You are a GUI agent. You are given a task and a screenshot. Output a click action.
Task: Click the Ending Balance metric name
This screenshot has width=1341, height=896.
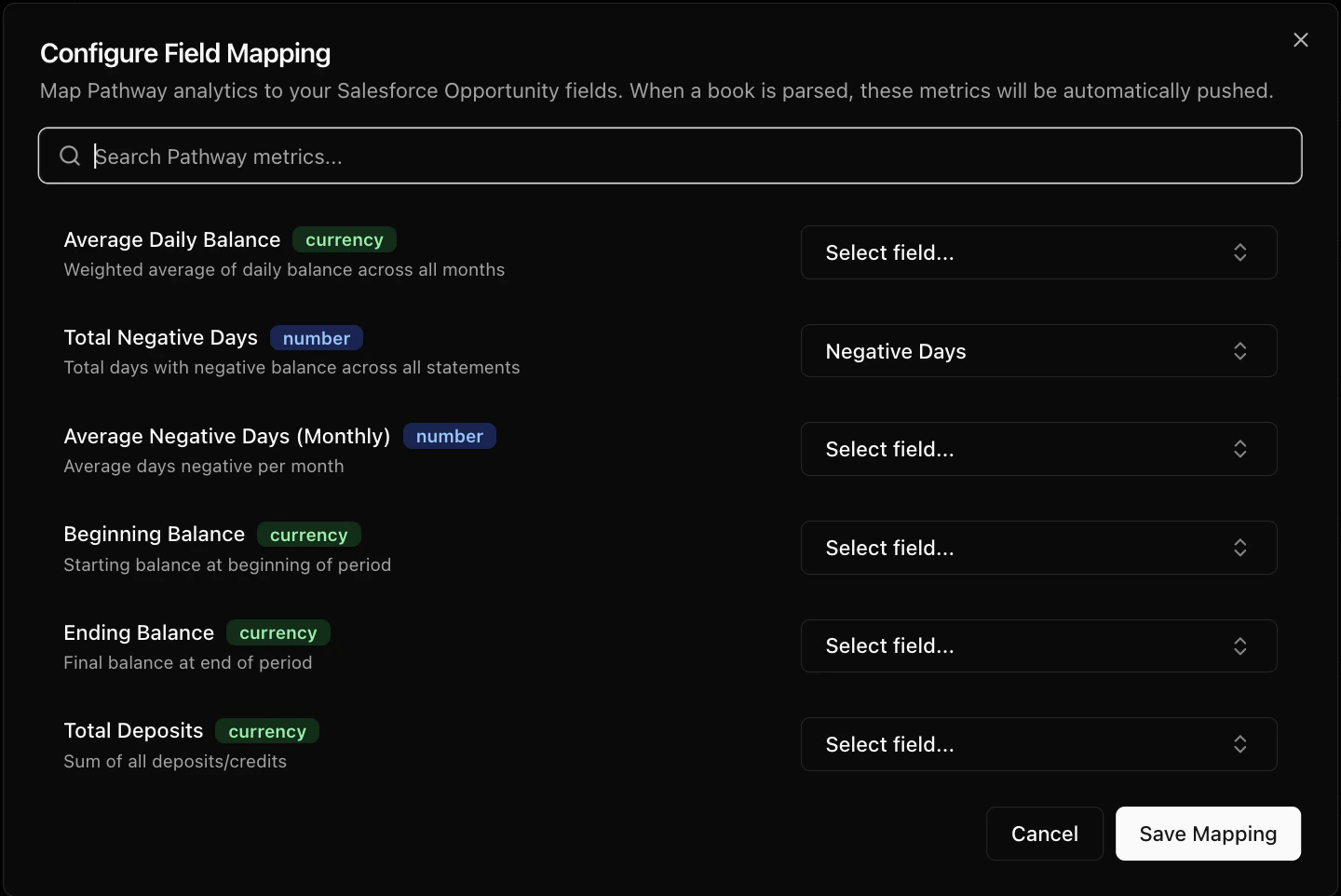(139, 632)
